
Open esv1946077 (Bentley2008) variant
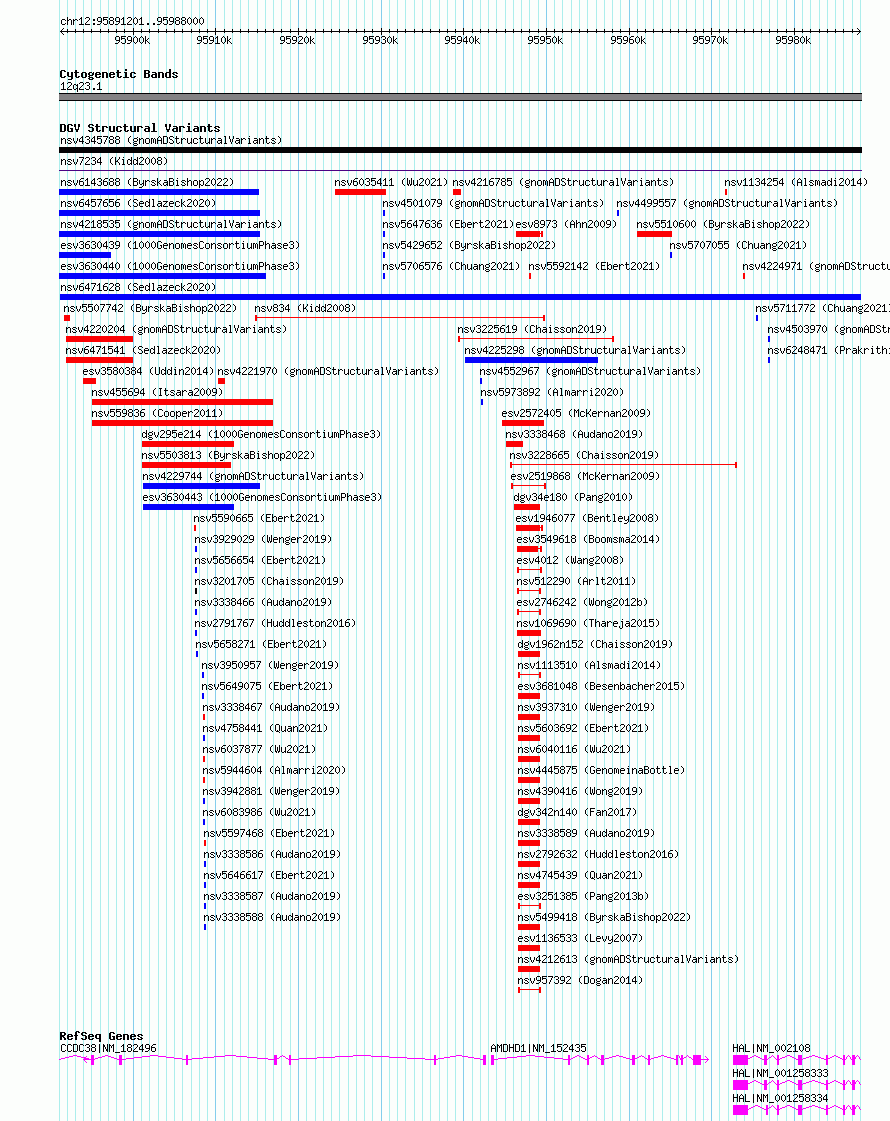pyautogui.click(x=587, y=518)
